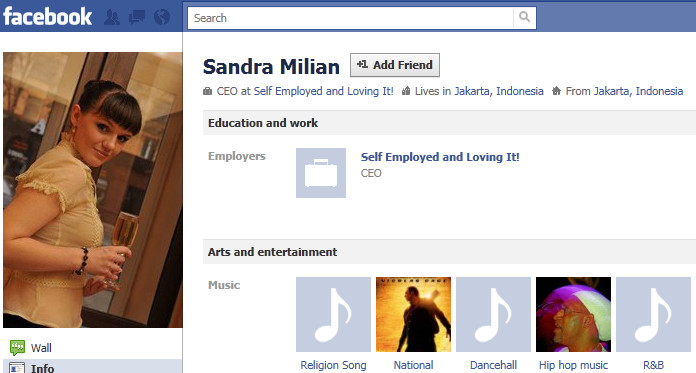Click the Religion Song music note thumbnail
This screenshot has width=696, height=373.
[x=333, y=314]
